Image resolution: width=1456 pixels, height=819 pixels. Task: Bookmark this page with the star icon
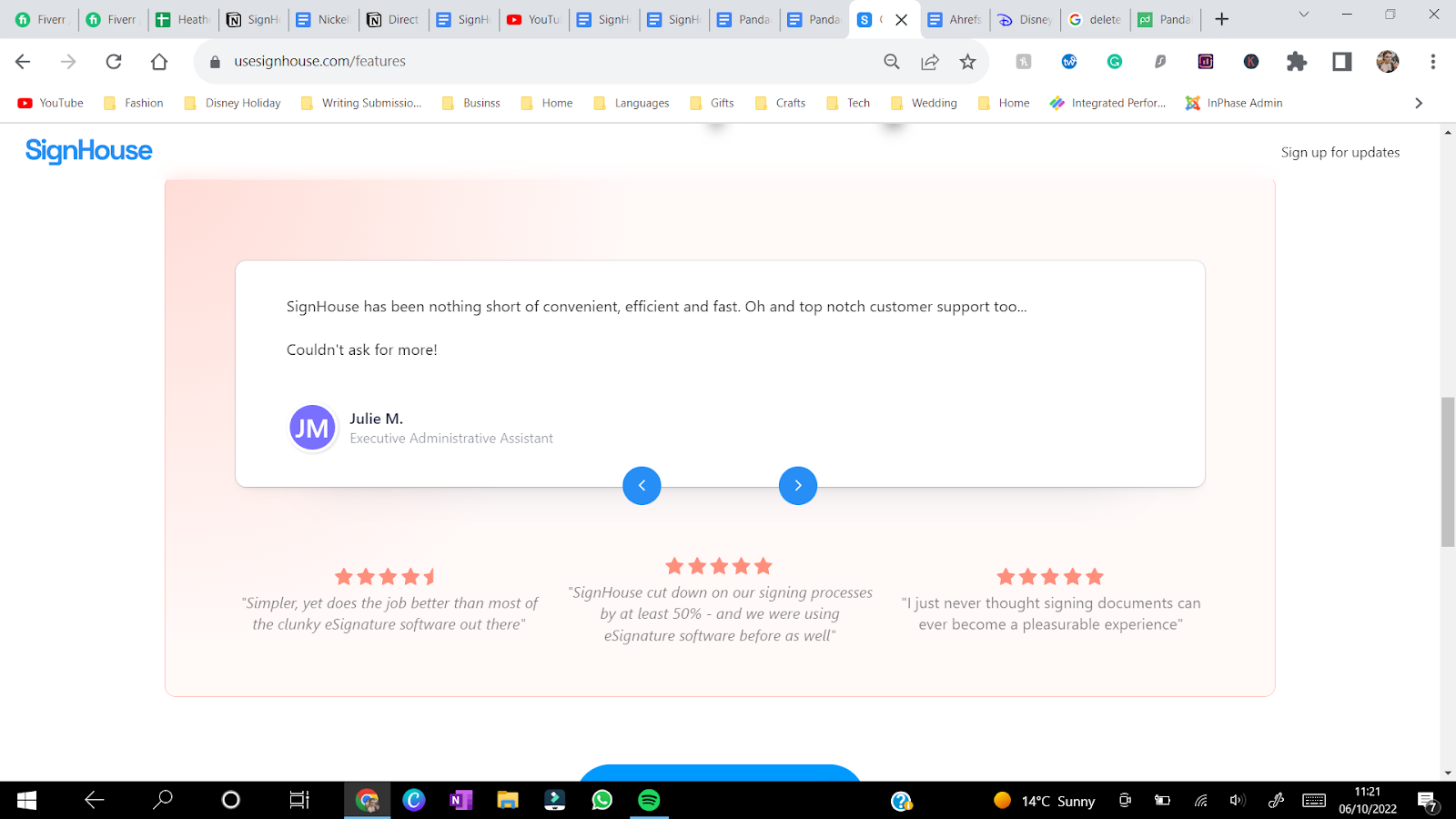pyautogui.click(x=967, y=62)
